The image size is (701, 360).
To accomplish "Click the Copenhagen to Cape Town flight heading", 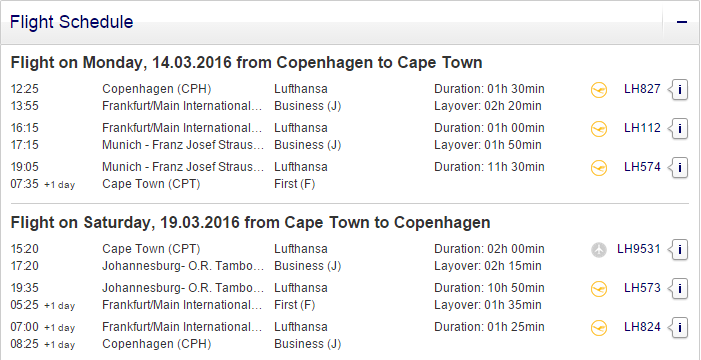I will [246, 62].
